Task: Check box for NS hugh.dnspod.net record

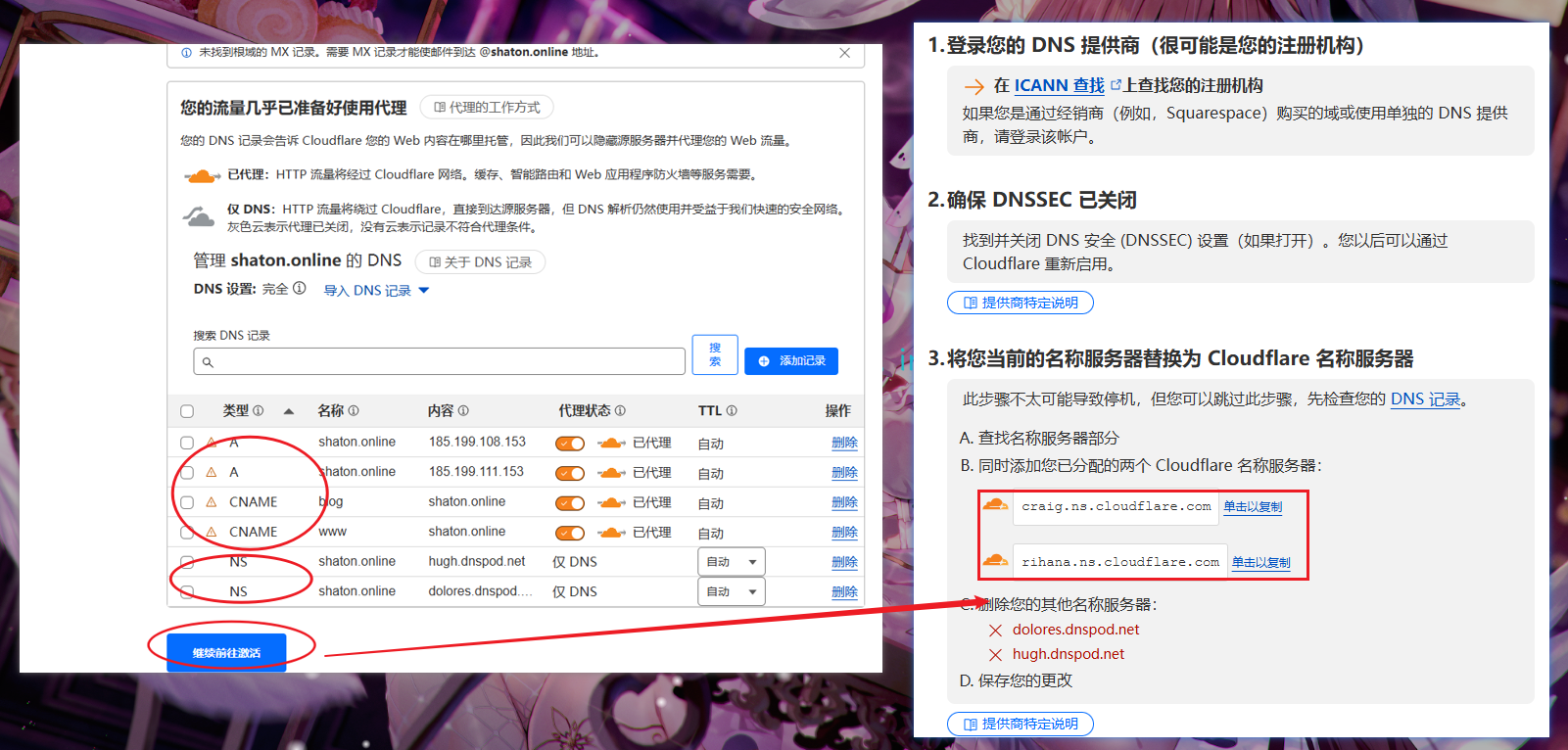Action: 187,562
